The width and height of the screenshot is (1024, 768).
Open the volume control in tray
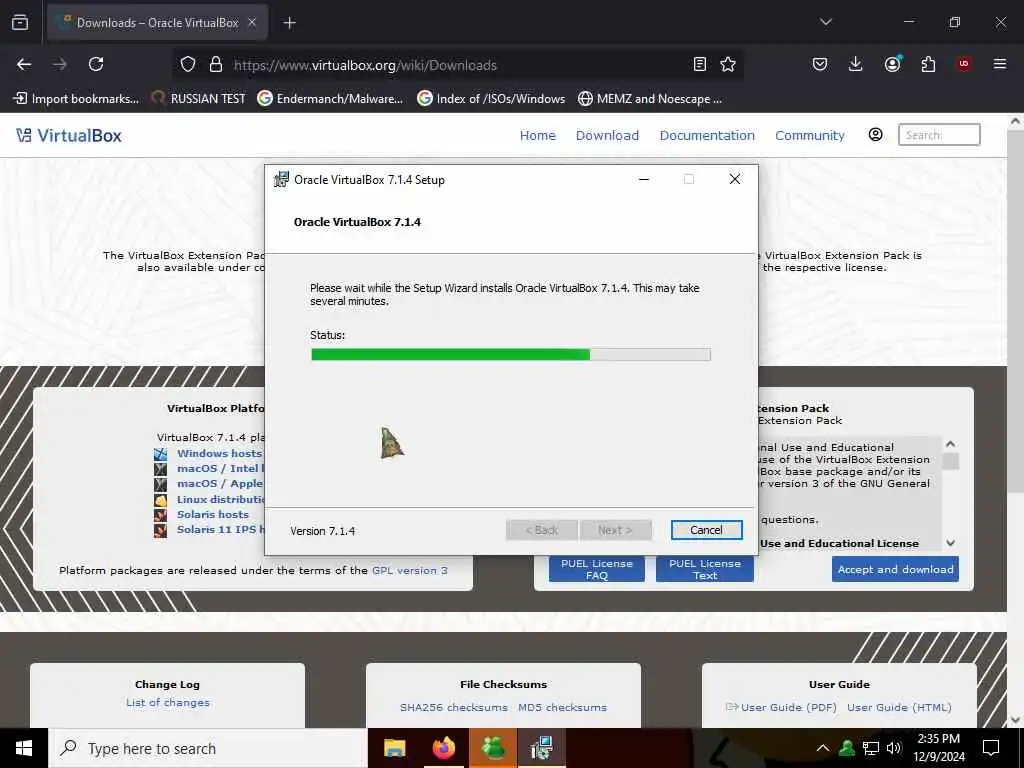point(895,748)
